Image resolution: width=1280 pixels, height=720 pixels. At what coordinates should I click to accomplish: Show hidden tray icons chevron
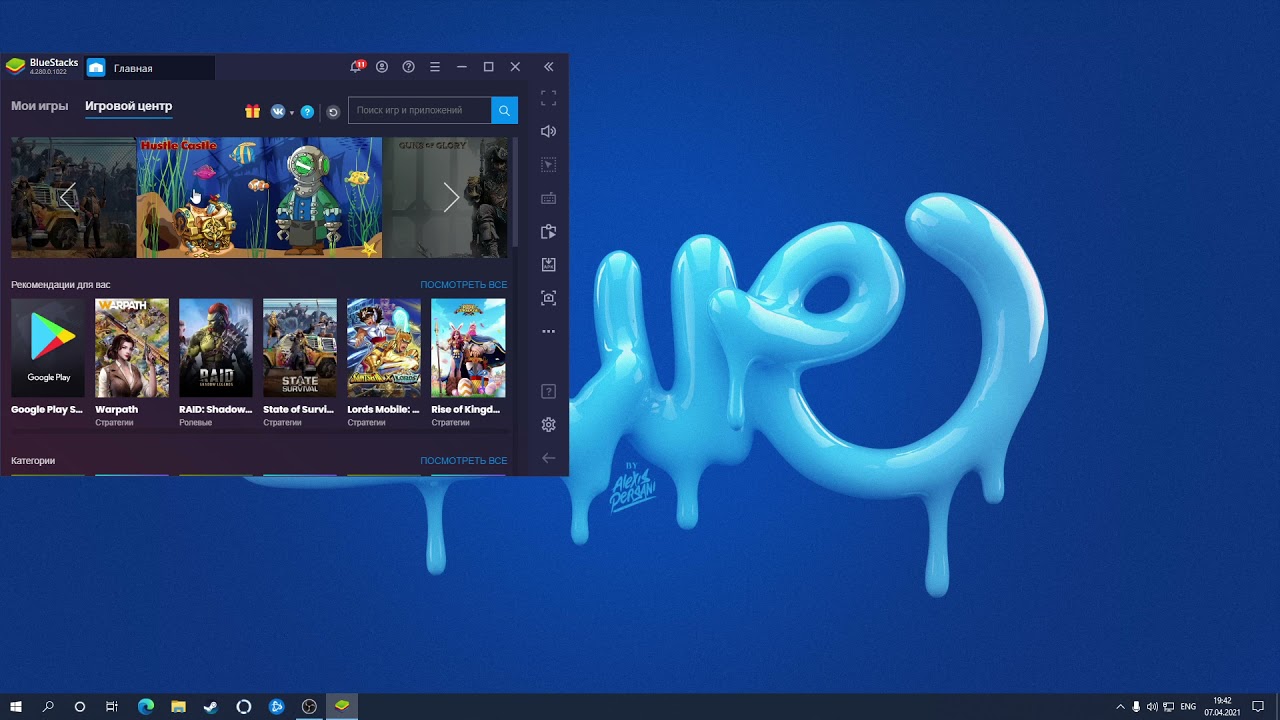[x=1120, y=707]
